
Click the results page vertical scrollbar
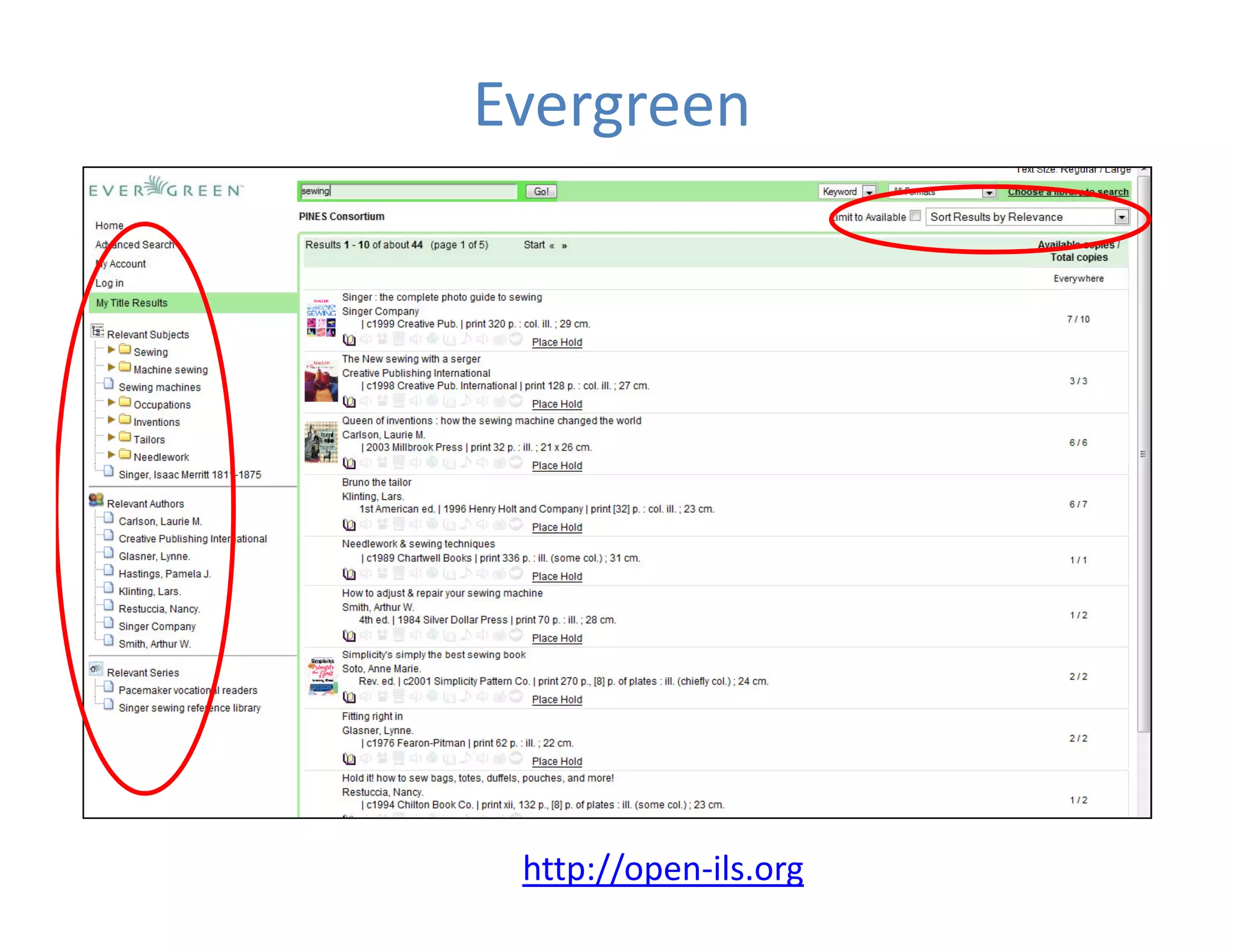click(1143, 454)
